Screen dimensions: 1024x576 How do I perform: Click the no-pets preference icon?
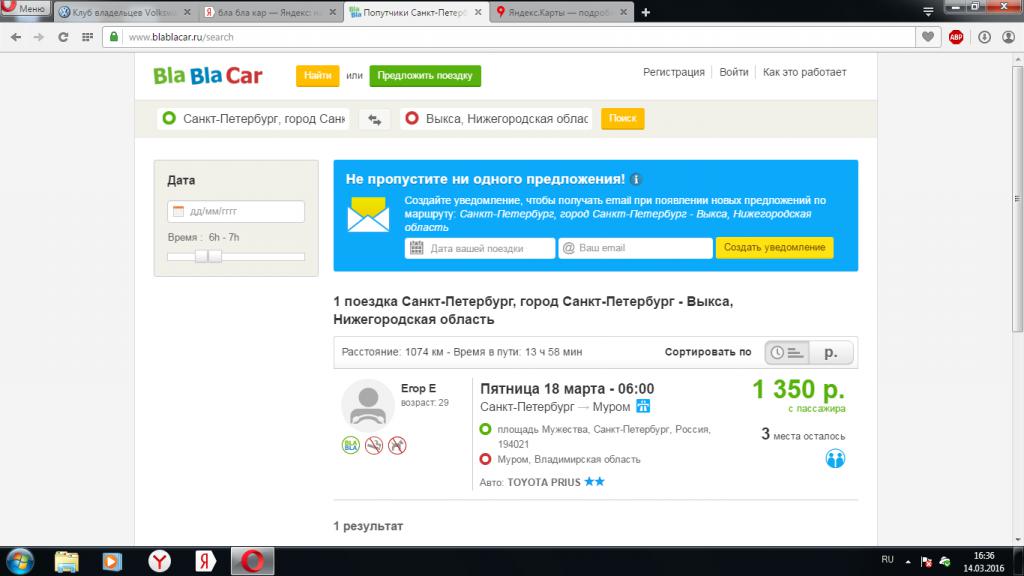point(397,445)
